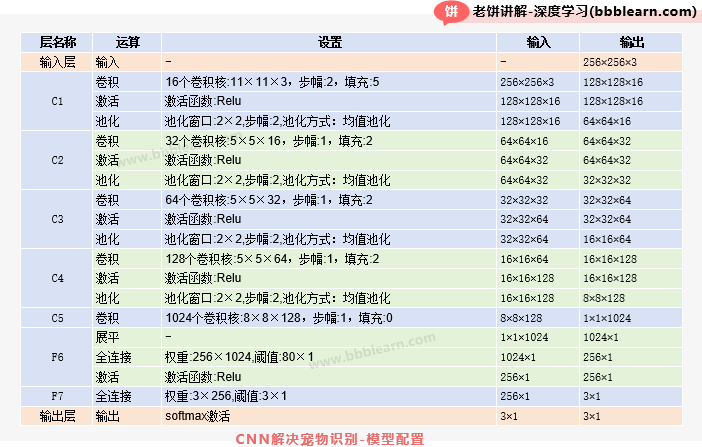The image size is (702, 447).
Task: Click the 输出 column header
Action: point(631,42)
